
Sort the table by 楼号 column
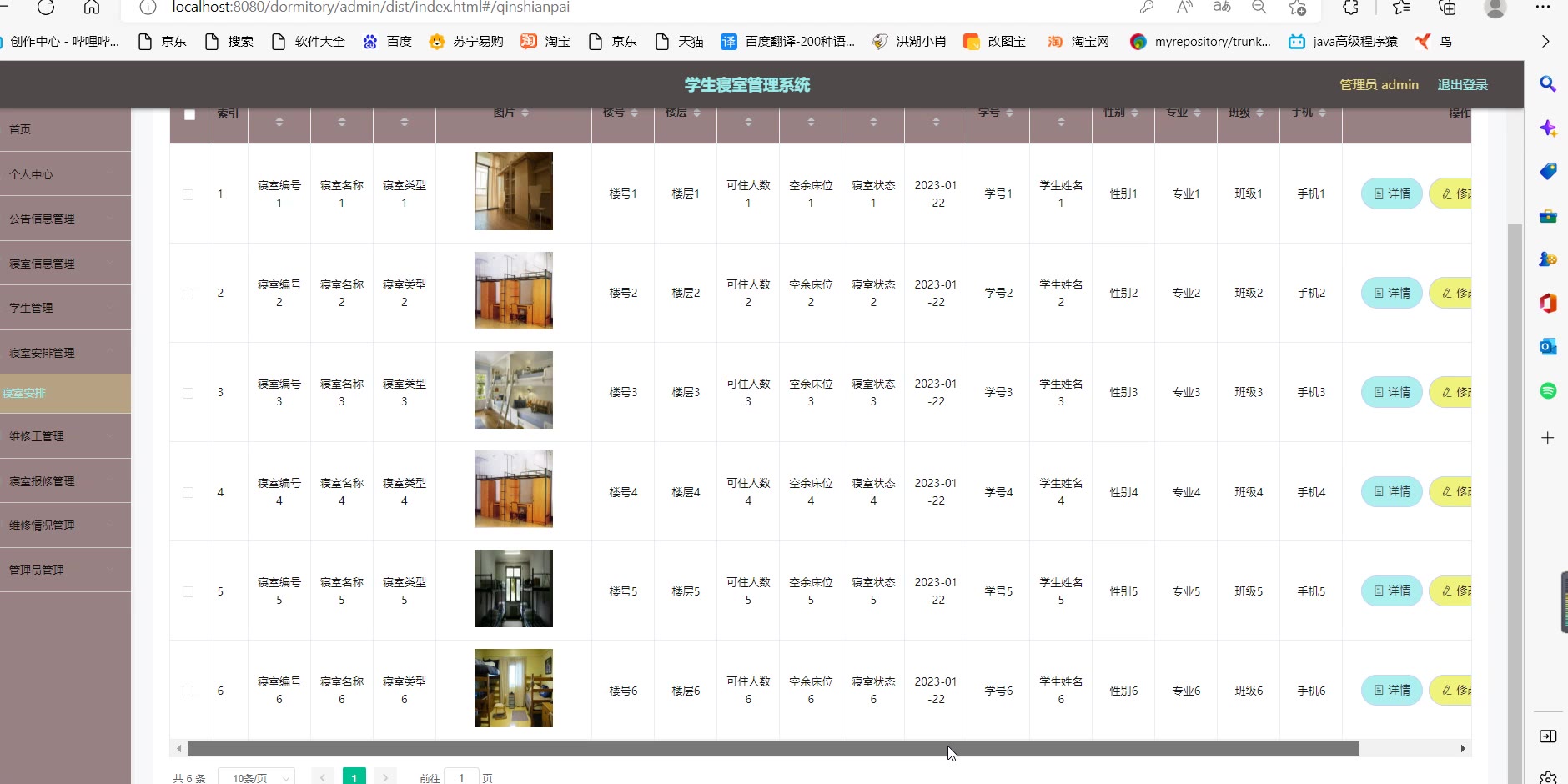(x=634, y=113)
